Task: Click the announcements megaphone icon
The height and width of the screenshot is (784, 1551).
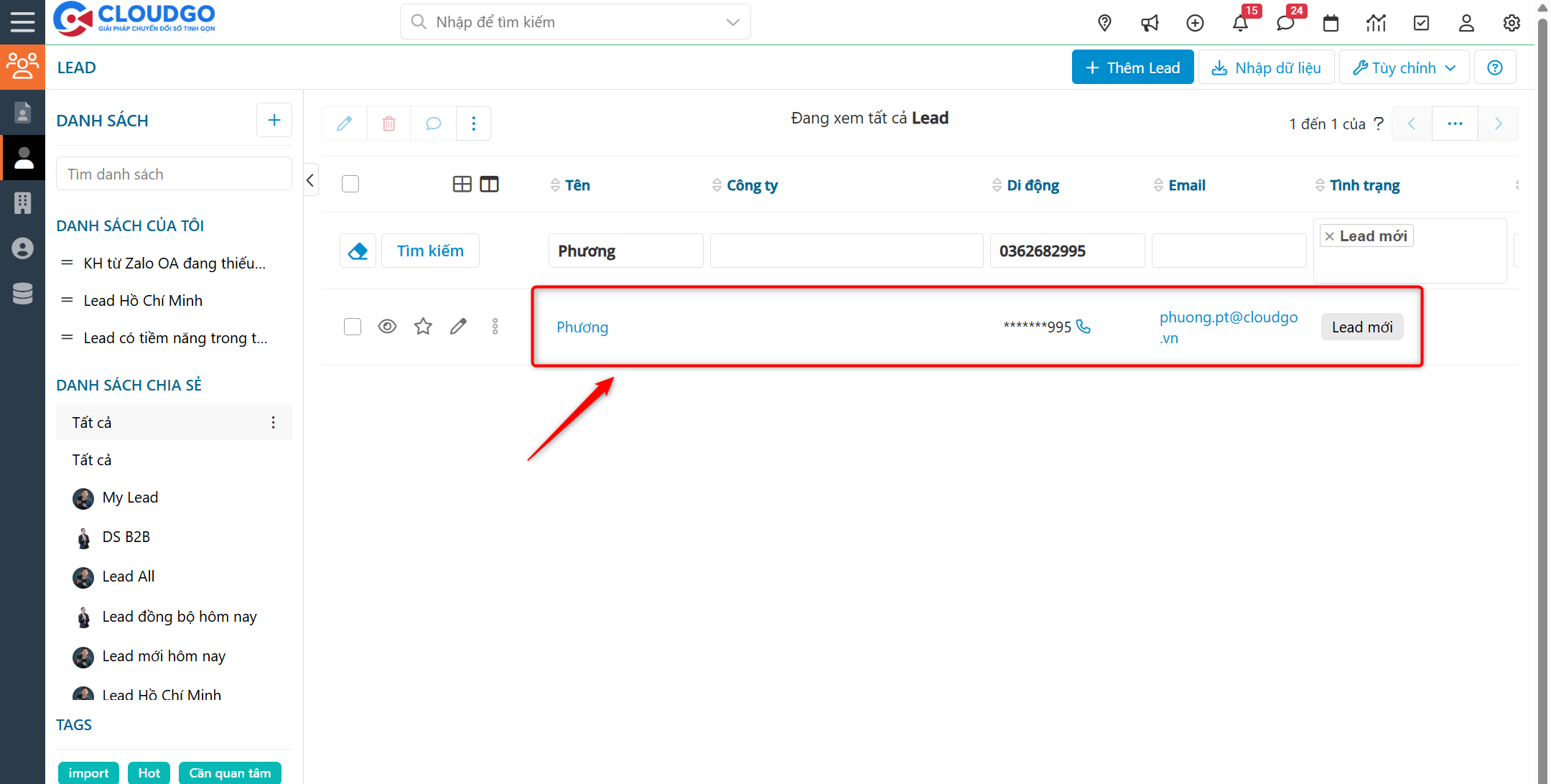Action: (x=1150, y=22)
